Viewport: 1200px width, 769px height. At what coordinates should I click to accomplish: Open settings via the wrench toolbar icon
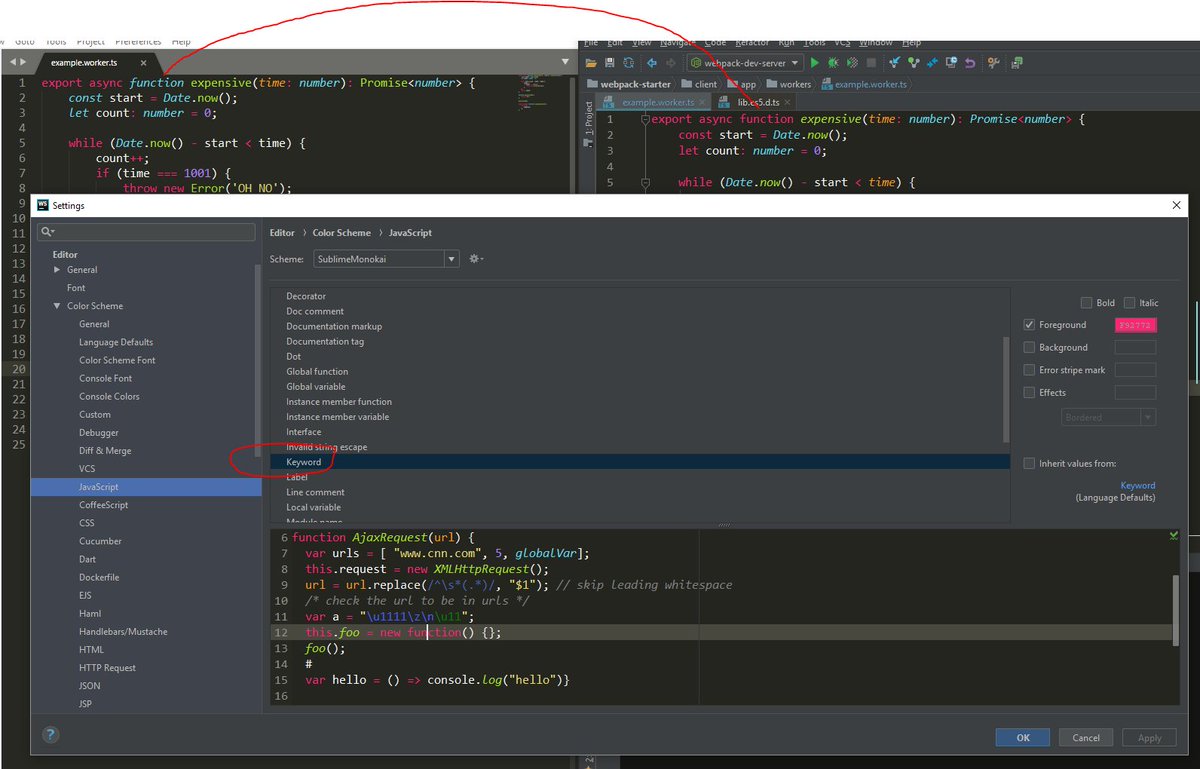click(x=994, y=63)
